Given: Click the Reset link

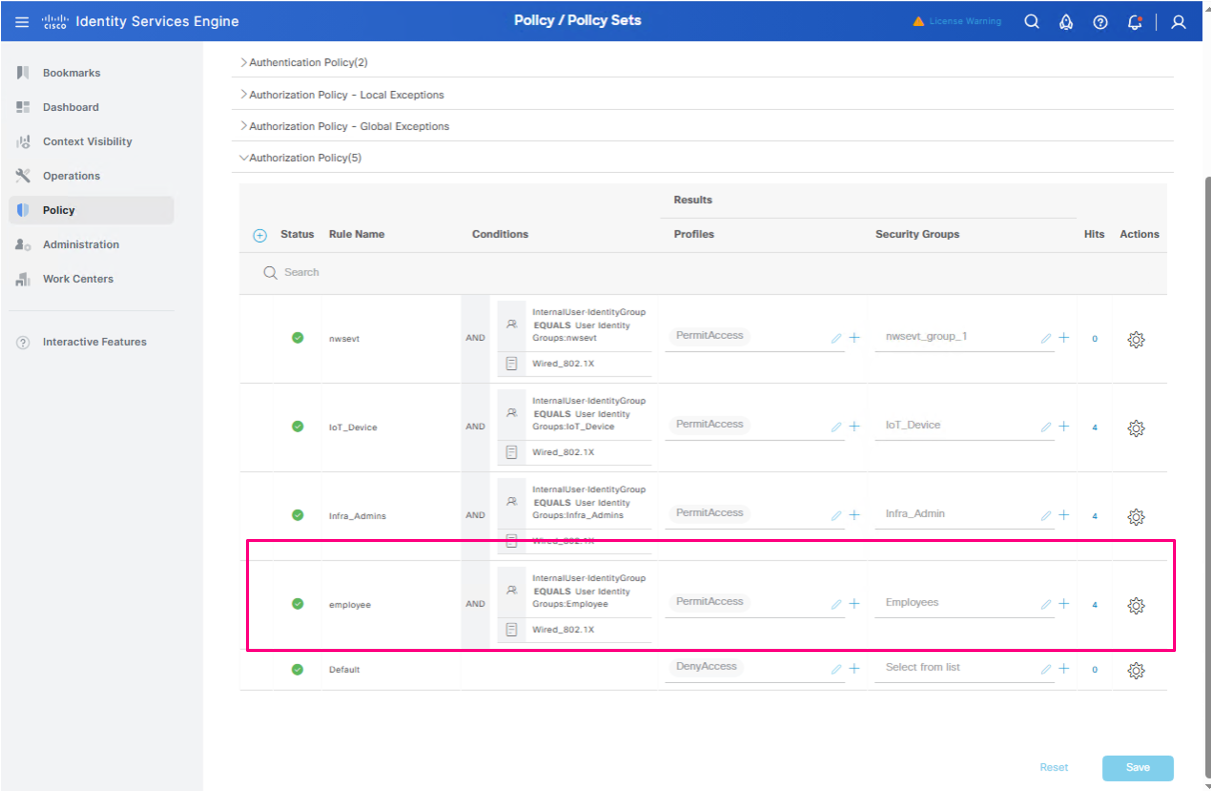Looking at the screenshot, I should point(1054,768).
